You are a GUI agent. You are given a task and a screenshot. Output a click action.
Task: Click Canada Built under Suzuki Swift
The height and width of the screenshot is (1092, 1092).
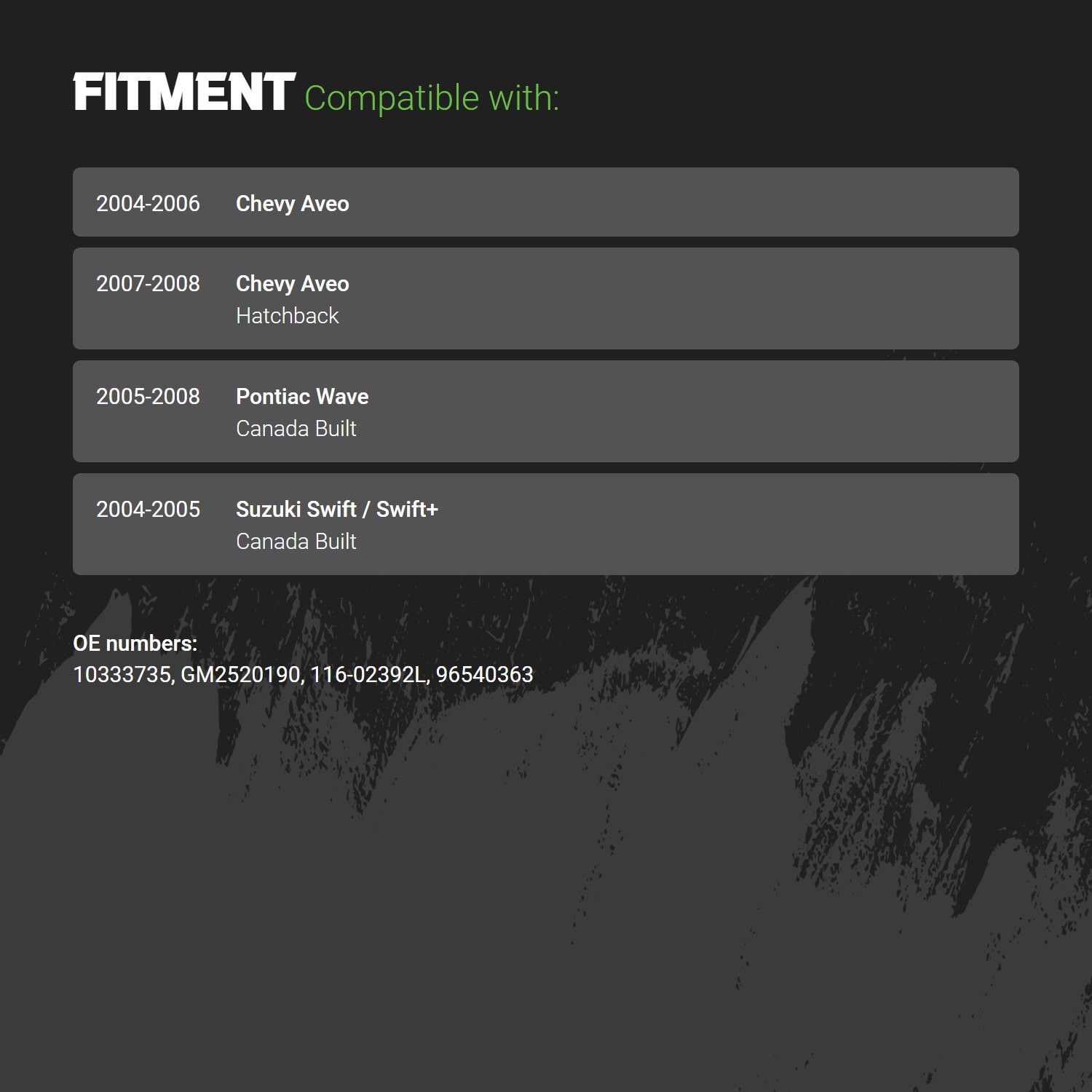(x=296, y=541)
